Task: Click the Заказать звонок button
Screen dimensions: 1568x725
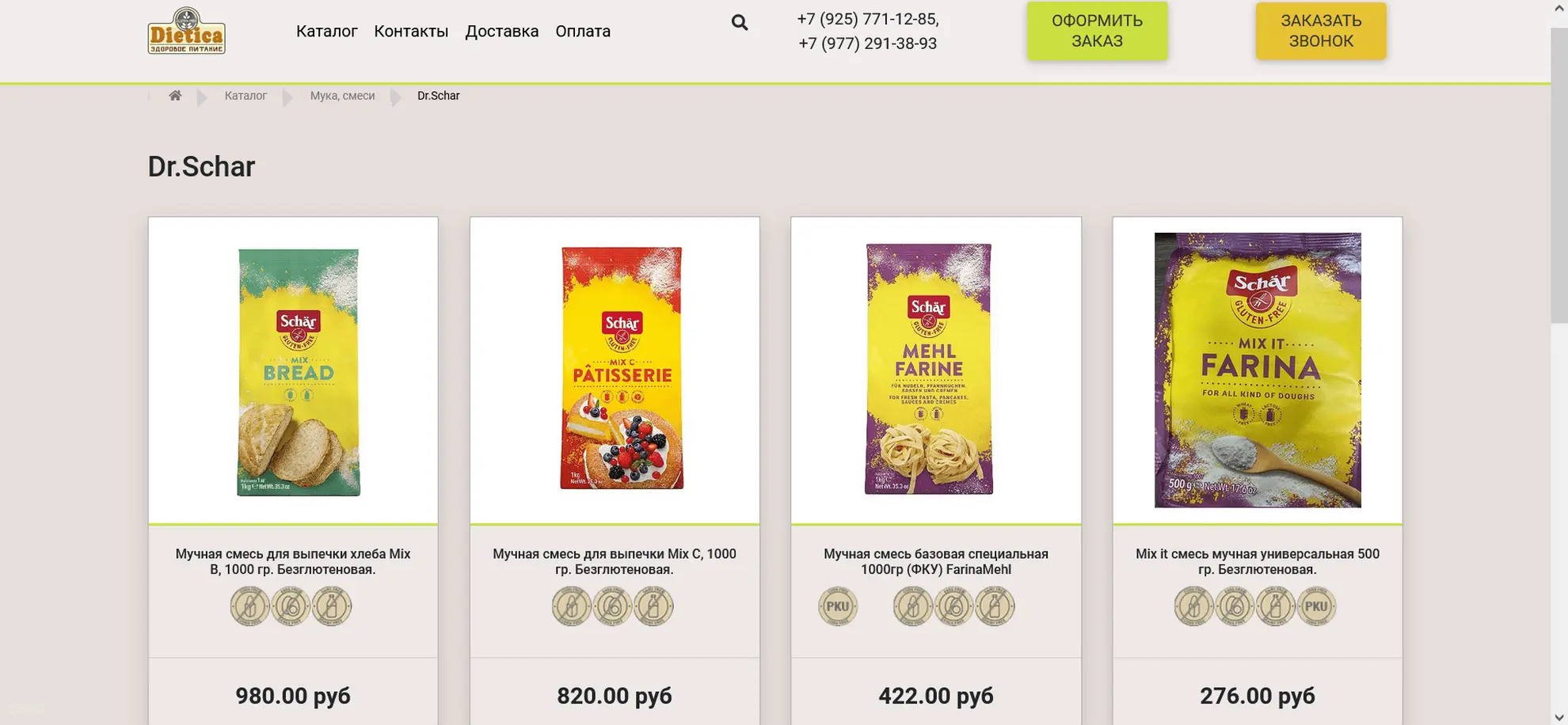Action: (x=1321, y=31)
